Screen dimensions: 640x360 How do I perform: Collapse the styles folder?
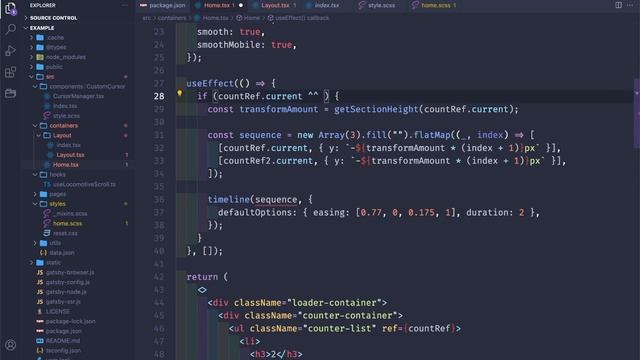tap(35, 204)
